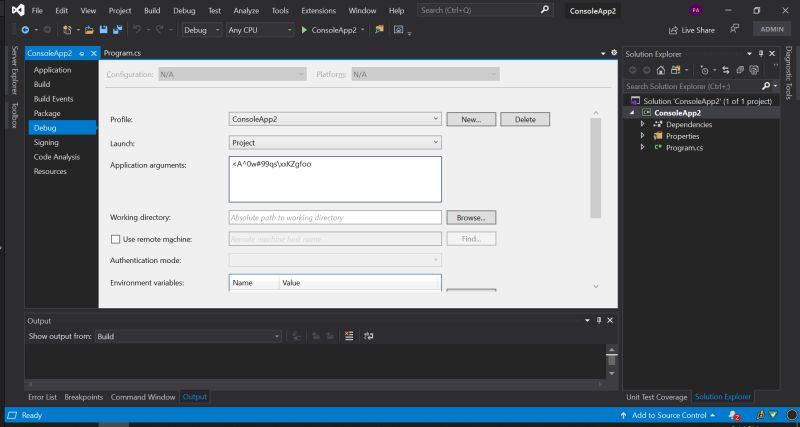
Task: Open the File menu
Action: pyautogui.click(x=37, y=11)
